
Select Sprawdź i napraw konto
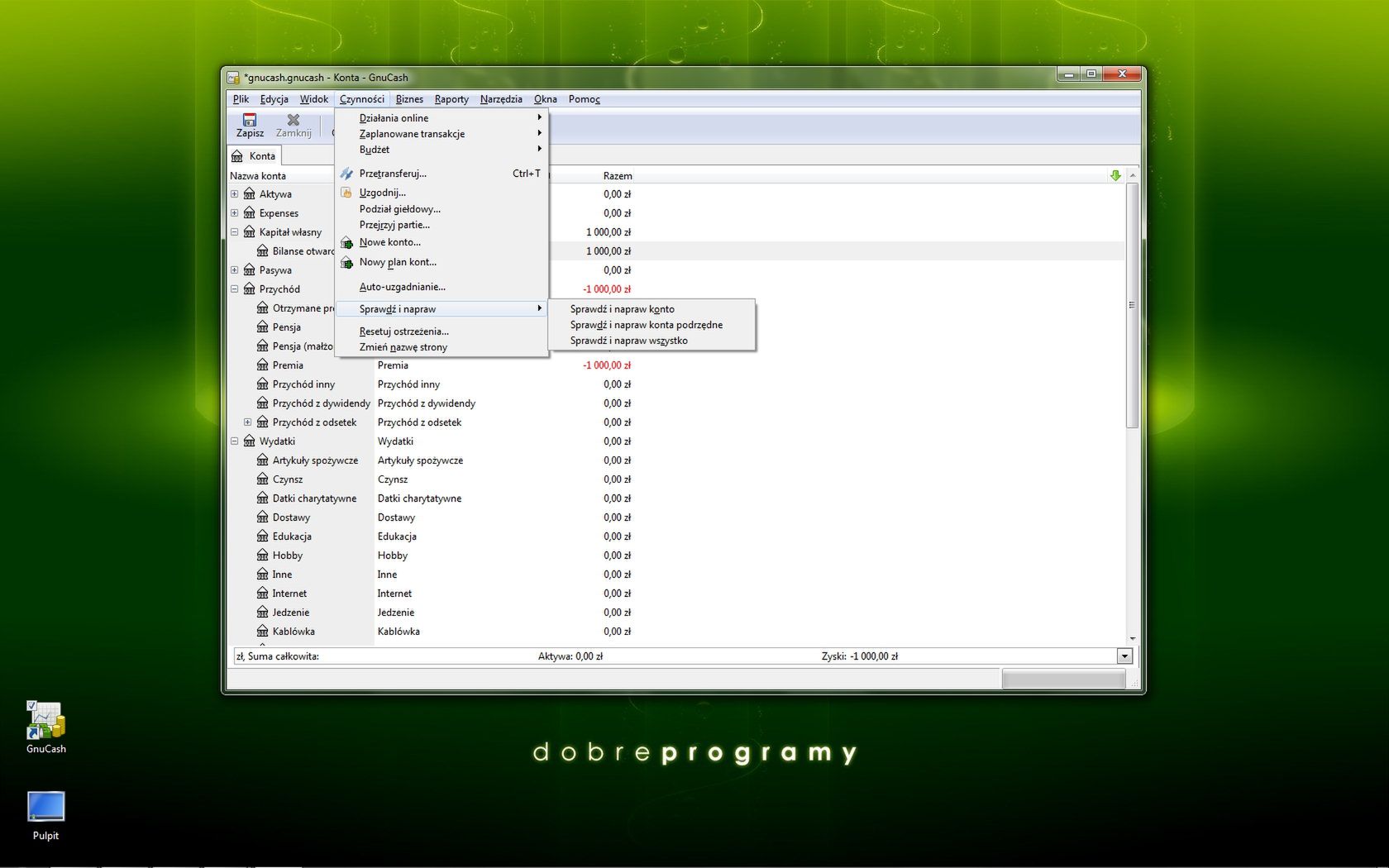point(652,309)
